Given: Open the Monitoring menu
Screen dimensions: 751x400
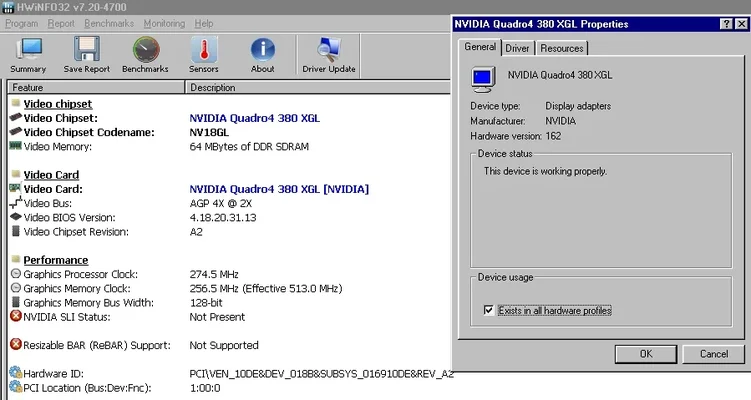Looking at the screenshot, I should point(164,23).
